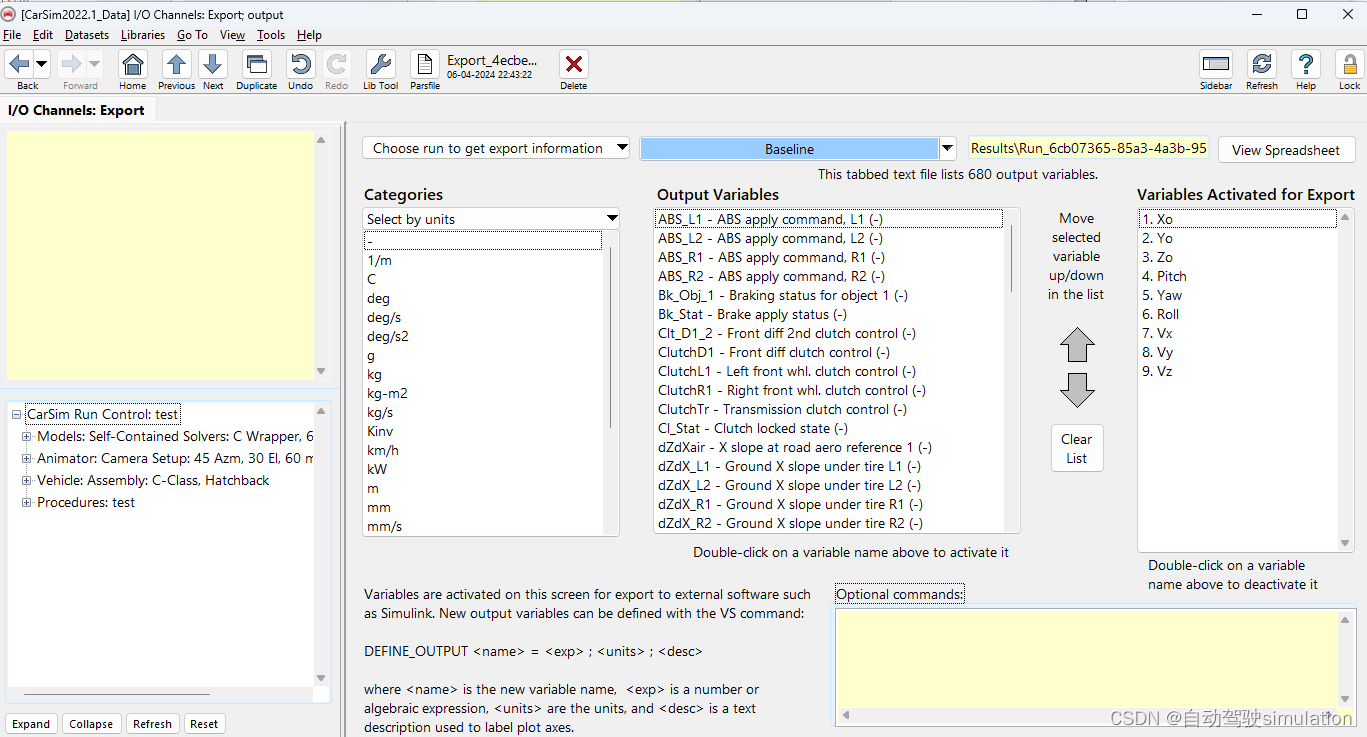Click the Collapse button below the tree

[91, 724]
